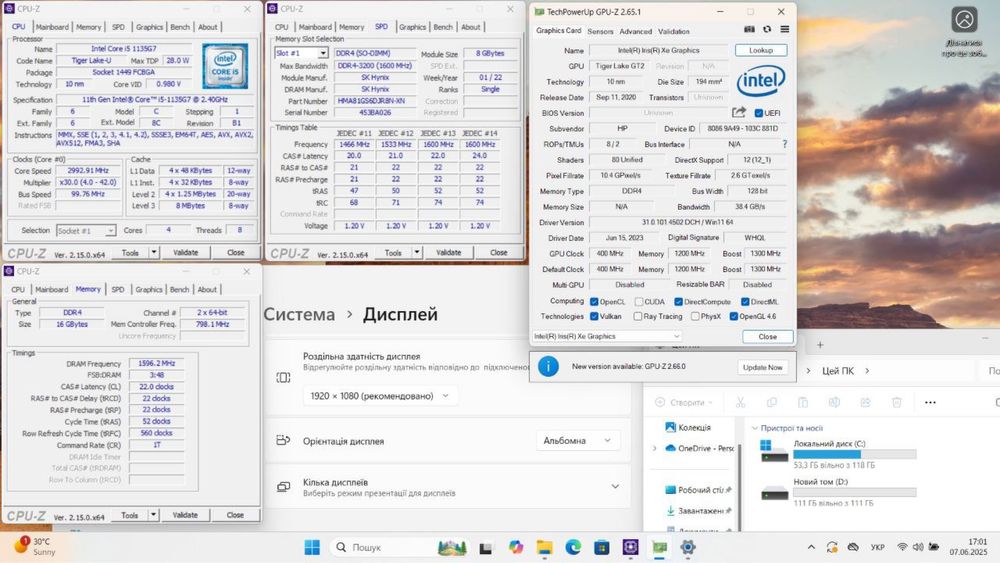
Task: Click the GPU-Z icon on the taskbar
Action: click(x=659, y=547)
